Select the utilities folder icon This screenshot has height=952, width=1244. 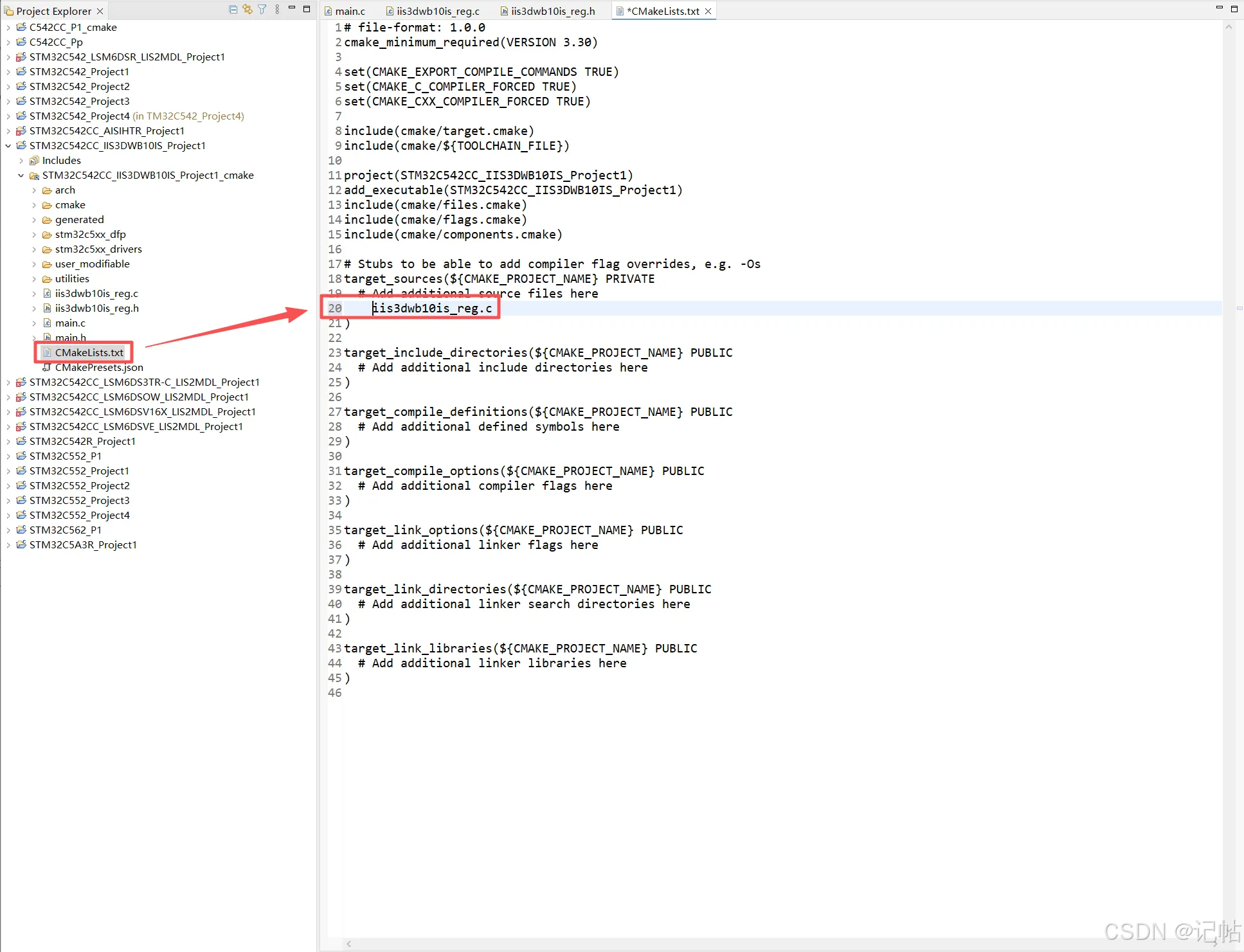coord(47,279)
